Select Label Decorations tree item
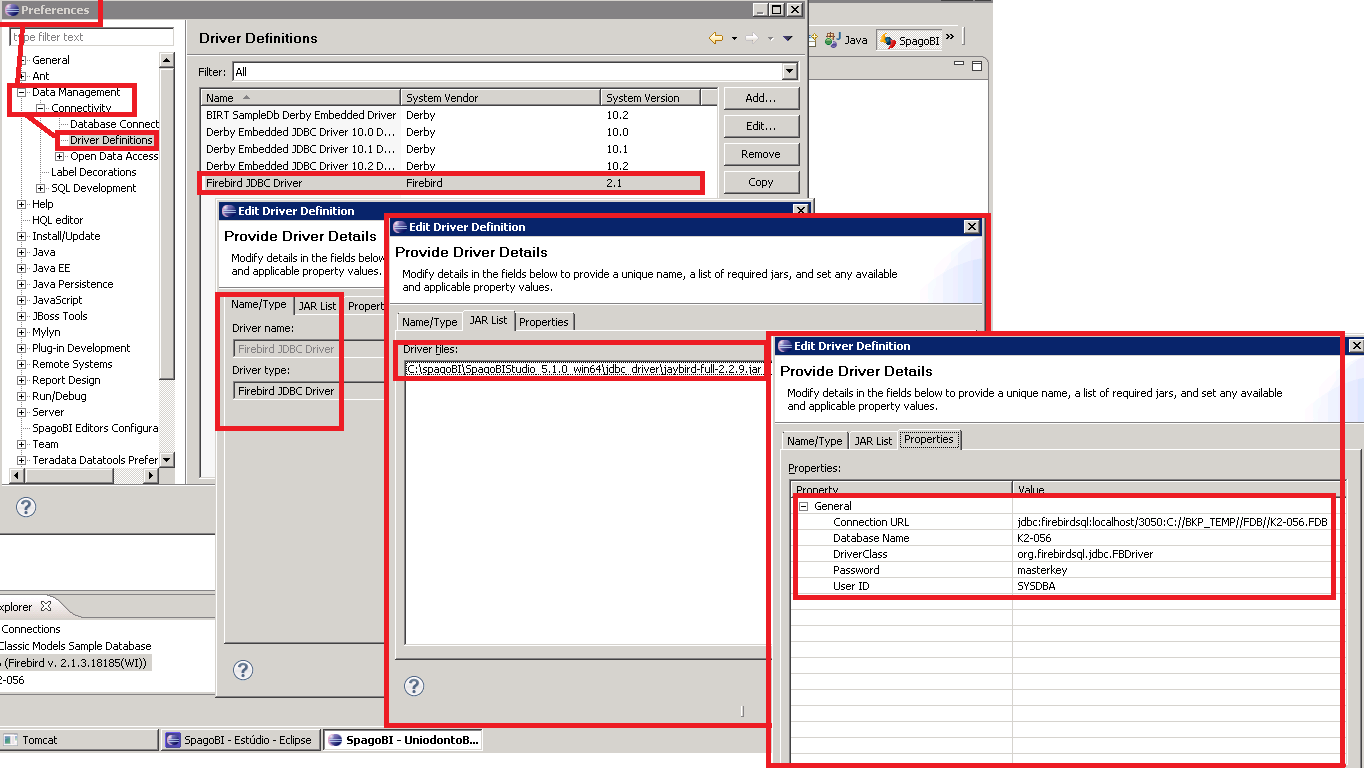This screenshot has width=1364, height=768. 93,172
